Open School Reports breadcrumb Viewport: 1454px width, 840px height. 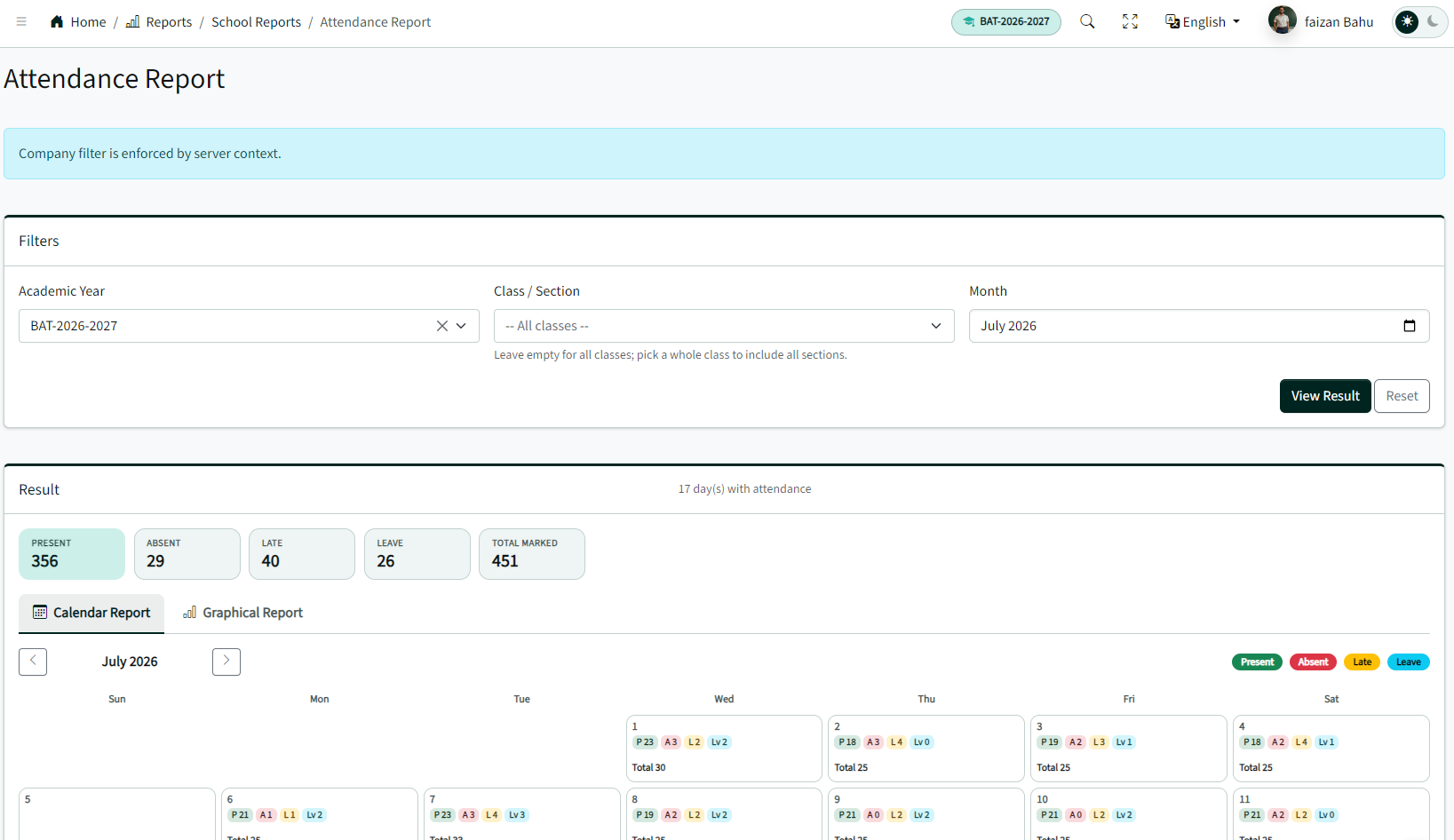[x=256, y=21]
